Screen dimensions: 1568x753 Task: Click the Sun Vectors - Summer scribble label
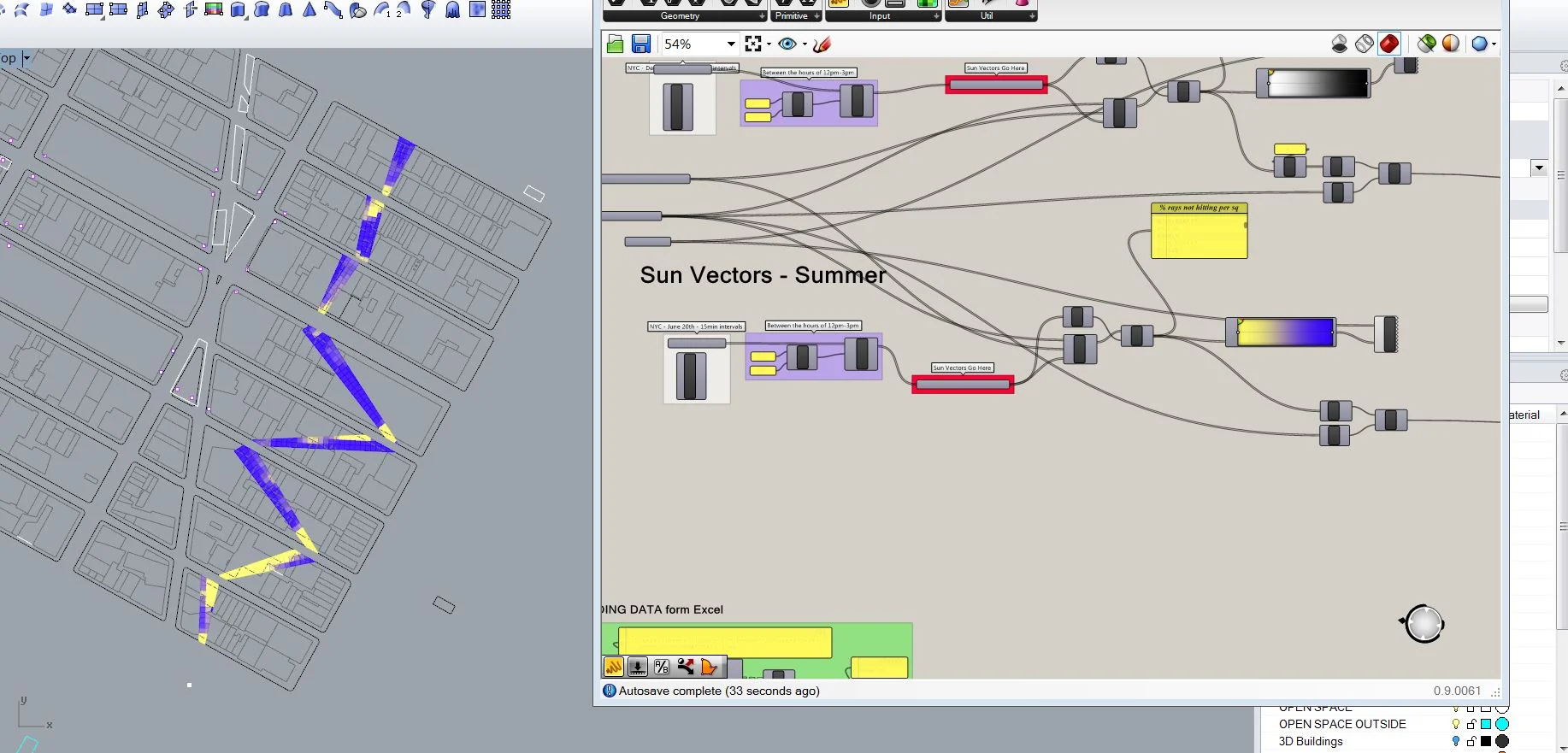click(763, 275)
